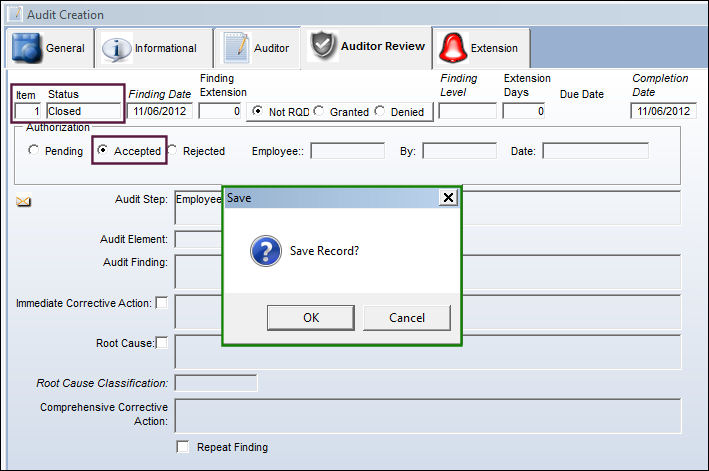Select the Accepted authorization option

pyautogui.click(x=103, y=150)
